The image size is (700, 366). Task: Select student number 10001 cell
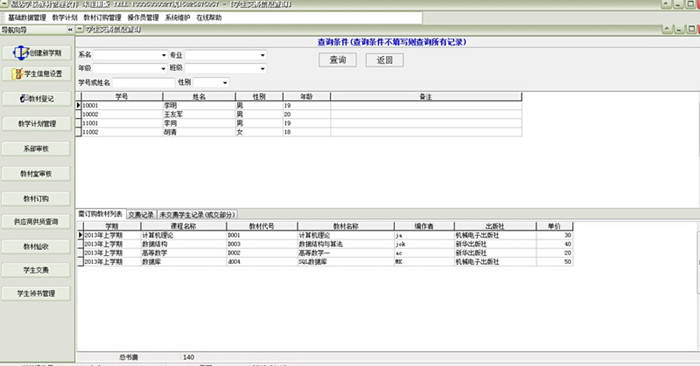click(122, 105)
